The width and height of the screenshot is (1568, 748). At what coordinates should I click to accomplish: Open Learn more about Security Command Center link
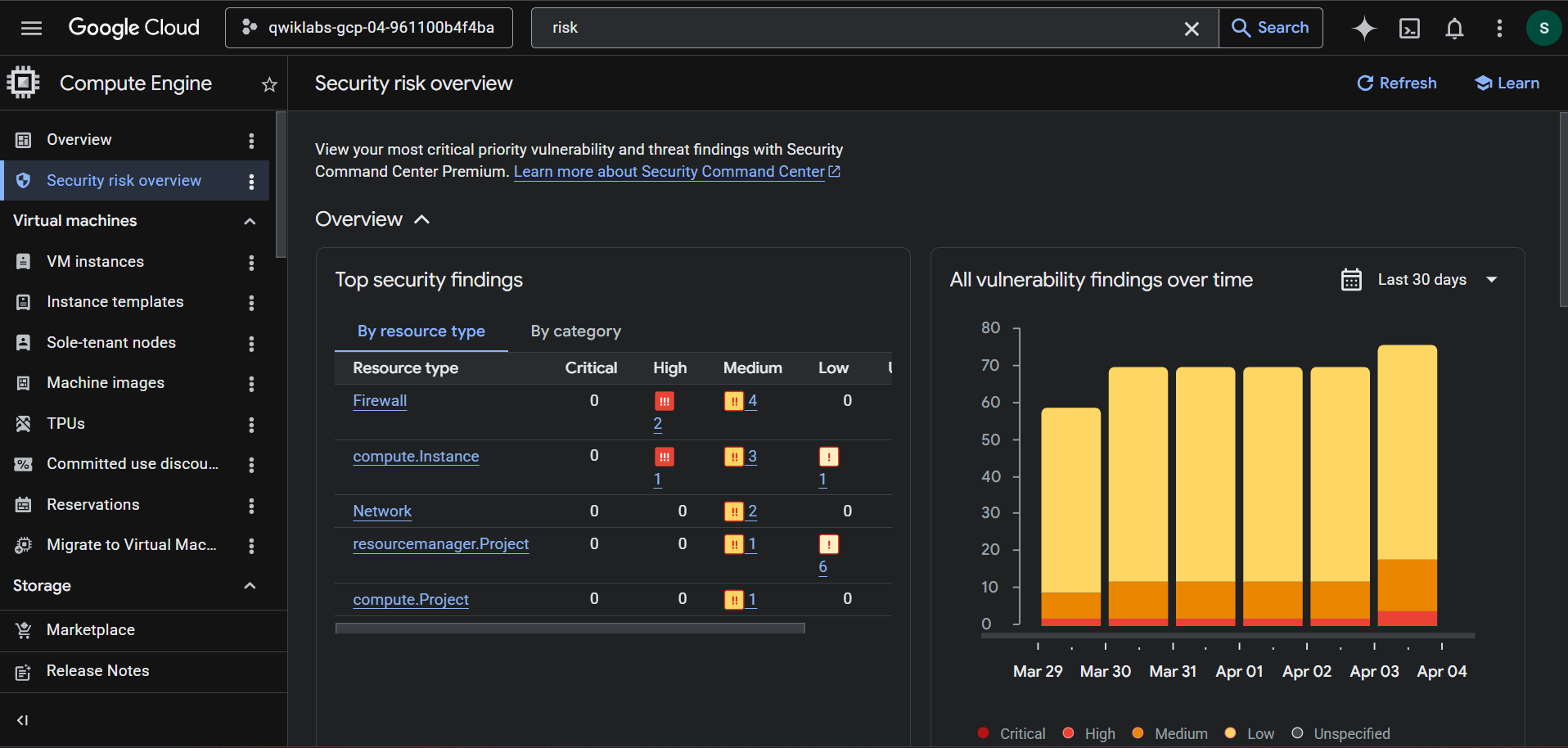pos(677,172)
